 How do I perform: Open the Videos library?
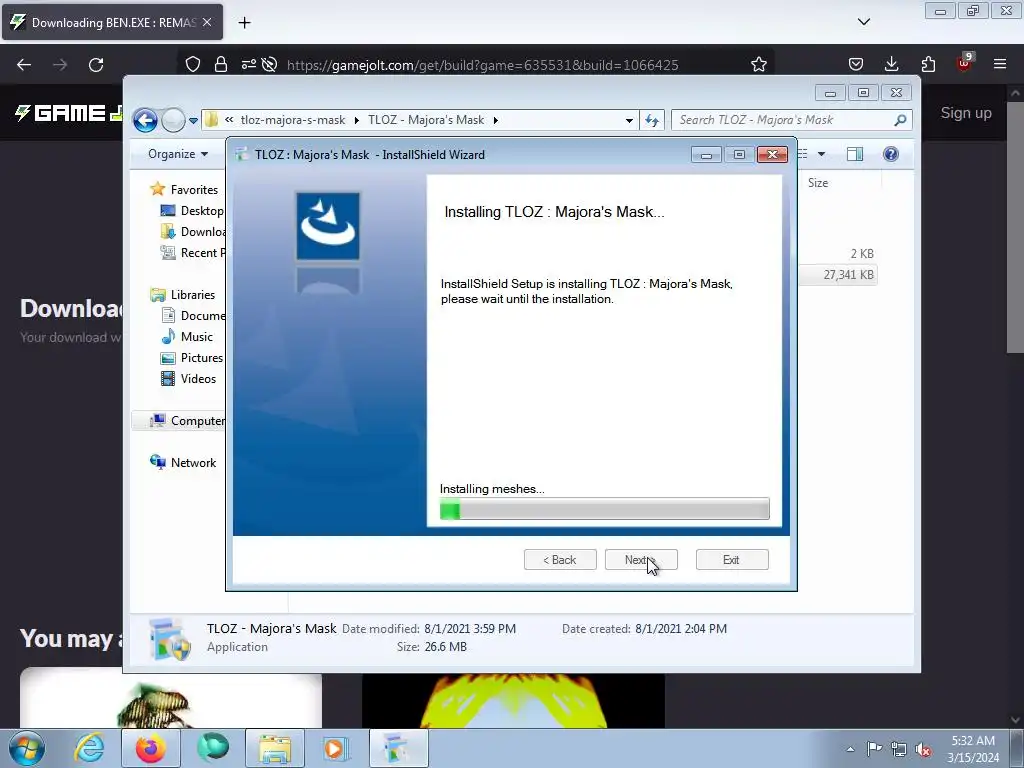point(189,379)
